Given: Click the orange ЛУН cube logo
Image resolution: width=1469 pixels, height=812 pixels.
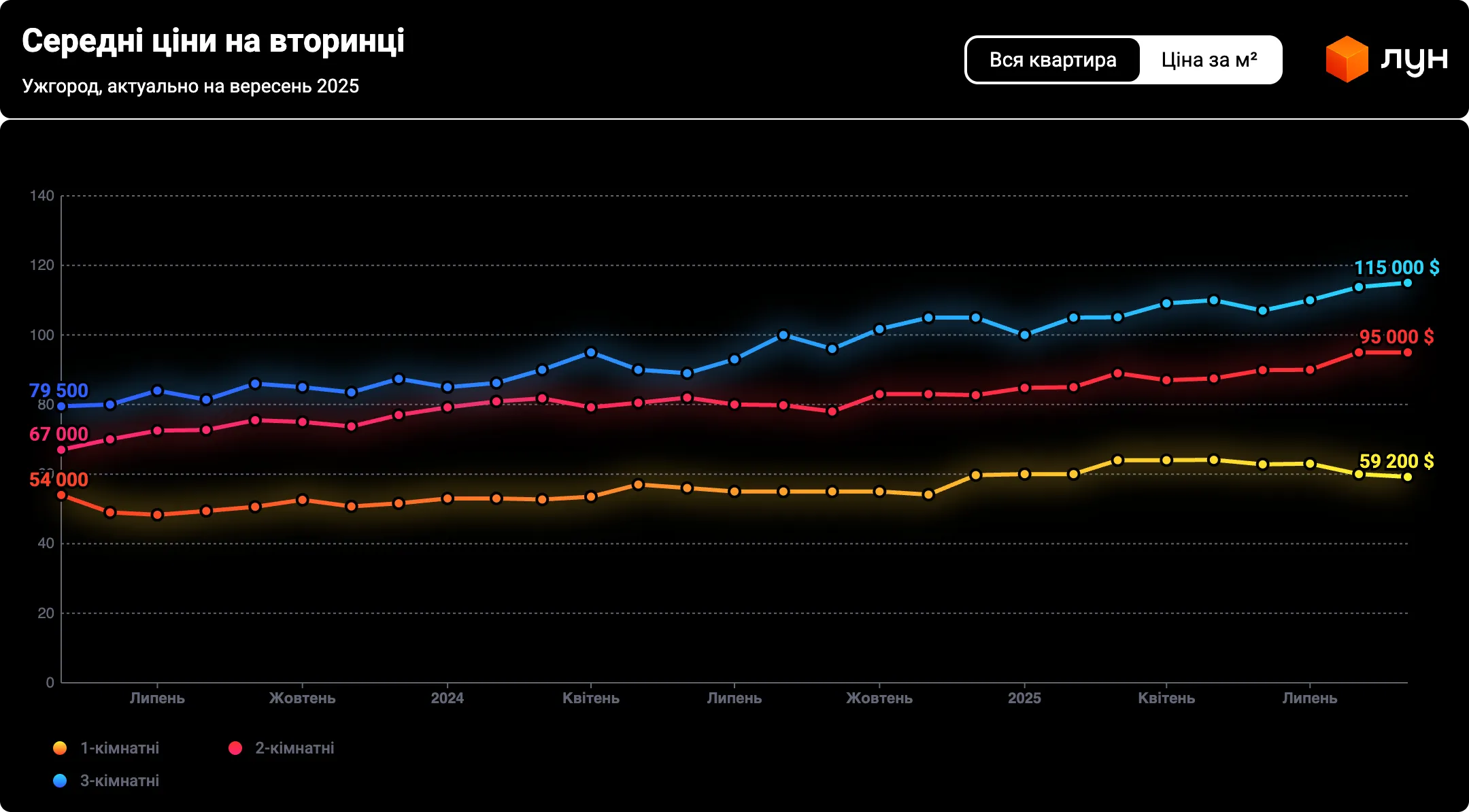Looking at the screenshot, I should (x=1347, y=59).
